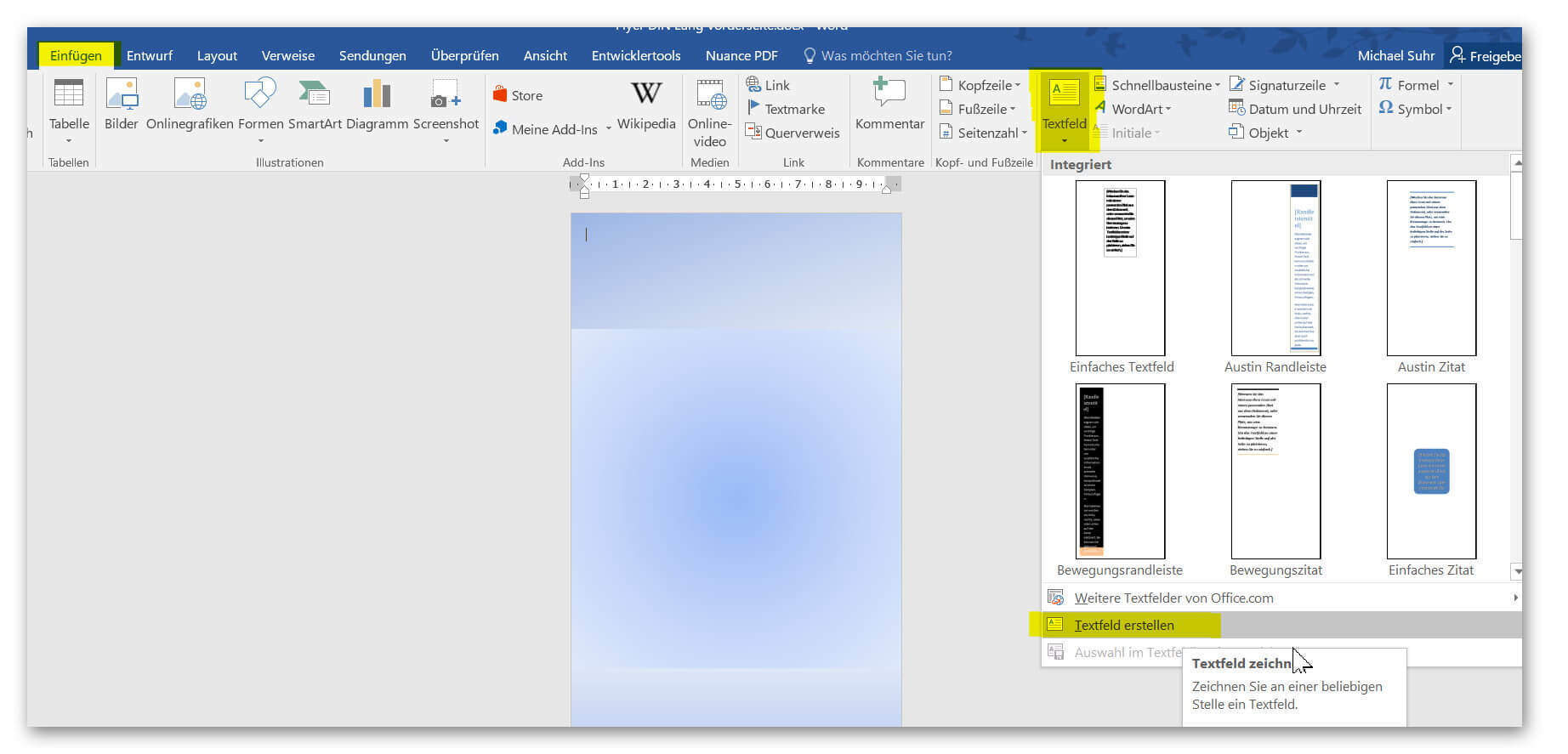Screen dimensions: 1568x754
Task: Open the Seitenzahl page number dropdown
Action: point(984,133)
